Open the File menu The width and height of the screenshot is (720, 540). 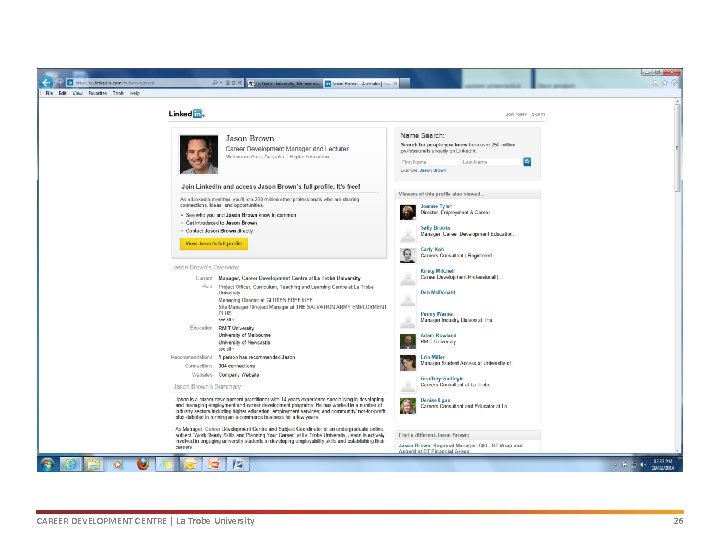click(x=49, y=93)
